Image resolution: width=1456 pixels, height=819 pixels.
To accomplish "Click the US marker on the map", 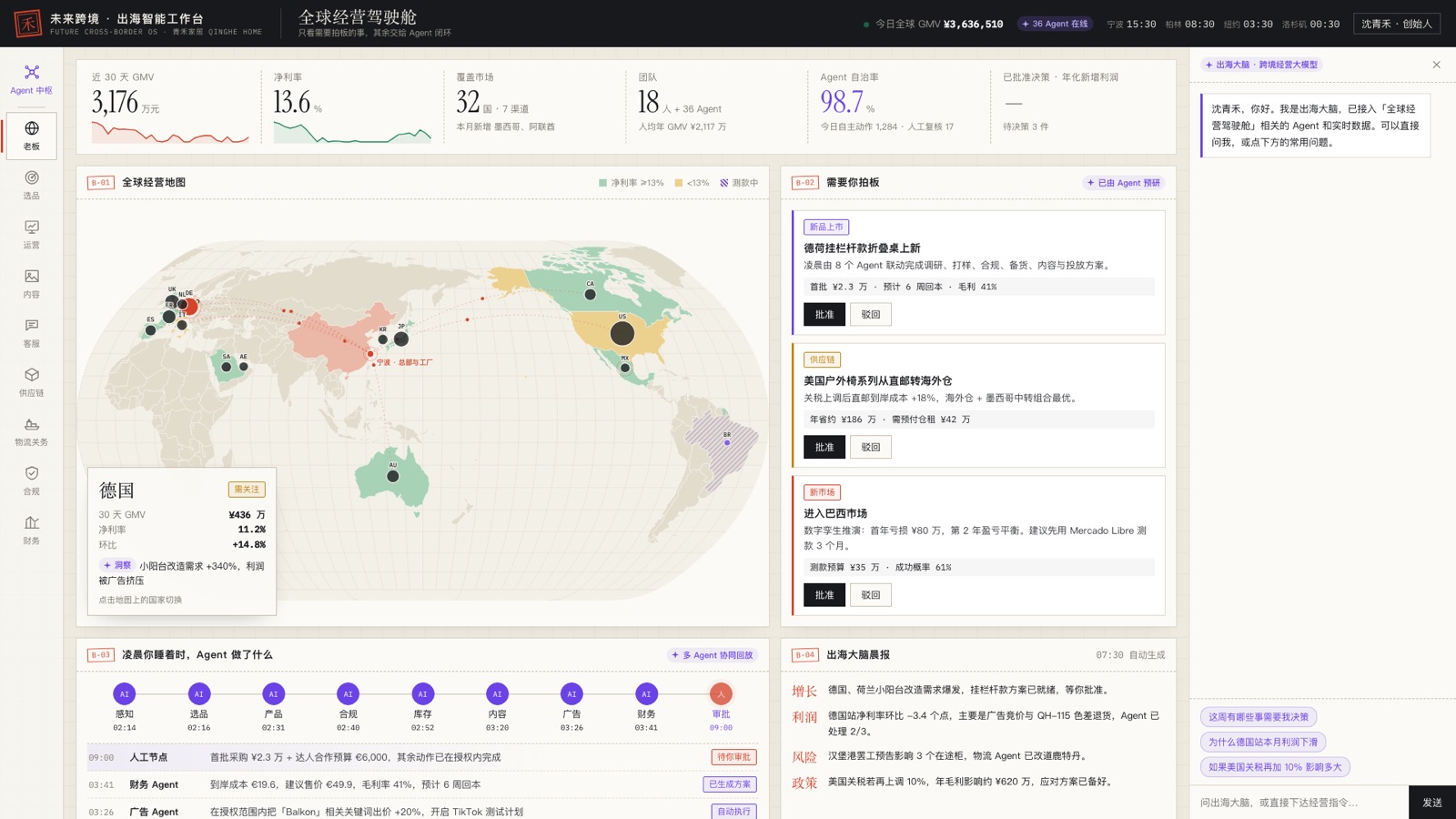I will [x=622, y=333].
